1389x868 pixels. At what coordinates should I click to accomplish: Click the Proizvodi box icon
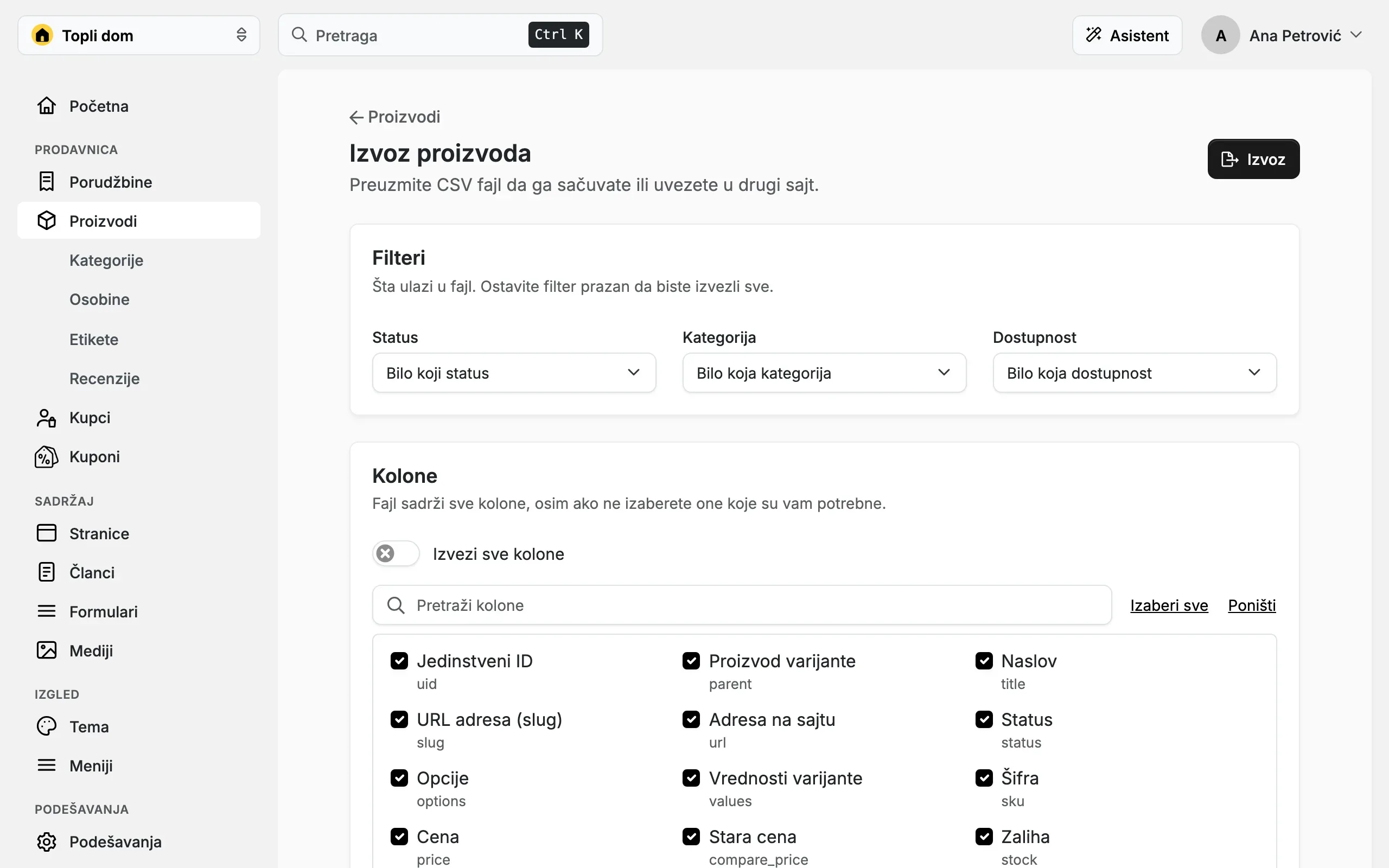pyautogui.click(x=47, y=220)
